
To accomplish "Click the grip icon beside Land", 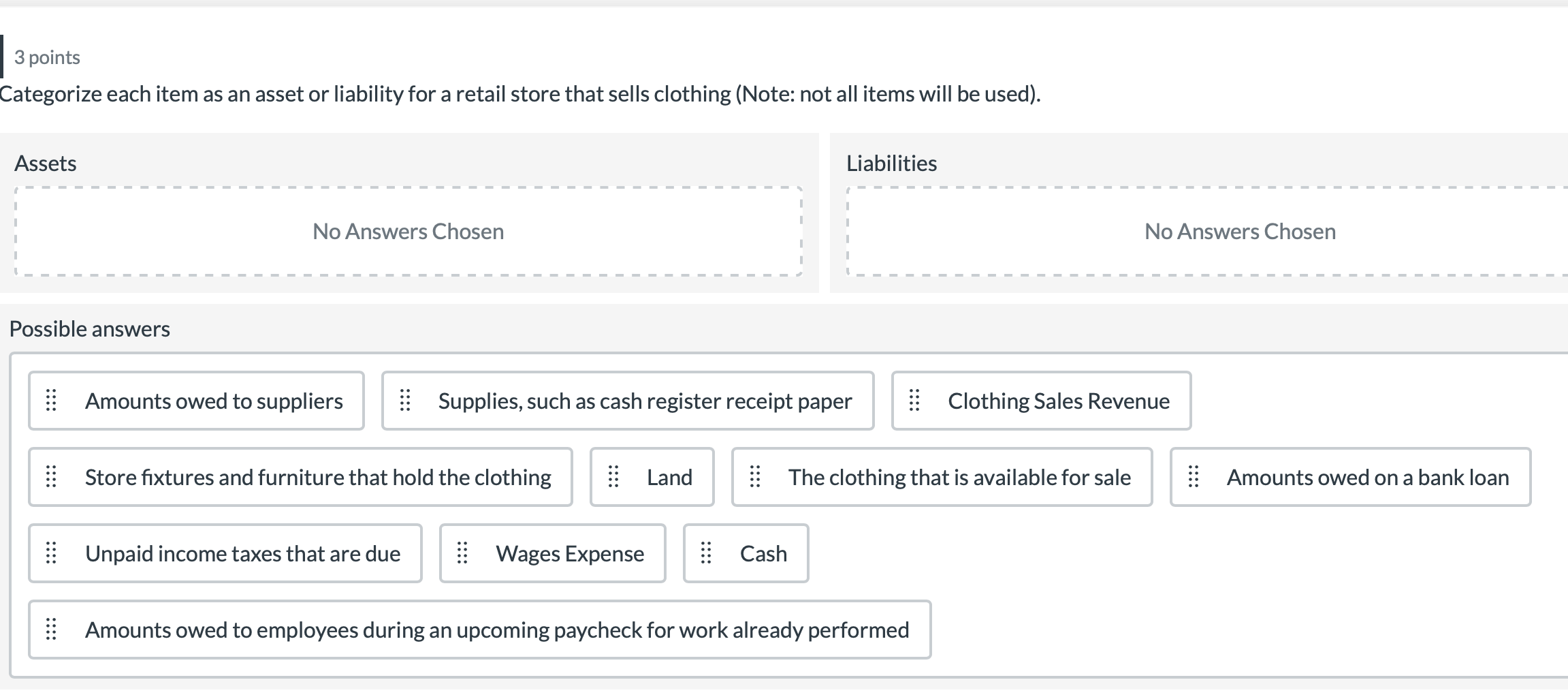I will (613, 477).
